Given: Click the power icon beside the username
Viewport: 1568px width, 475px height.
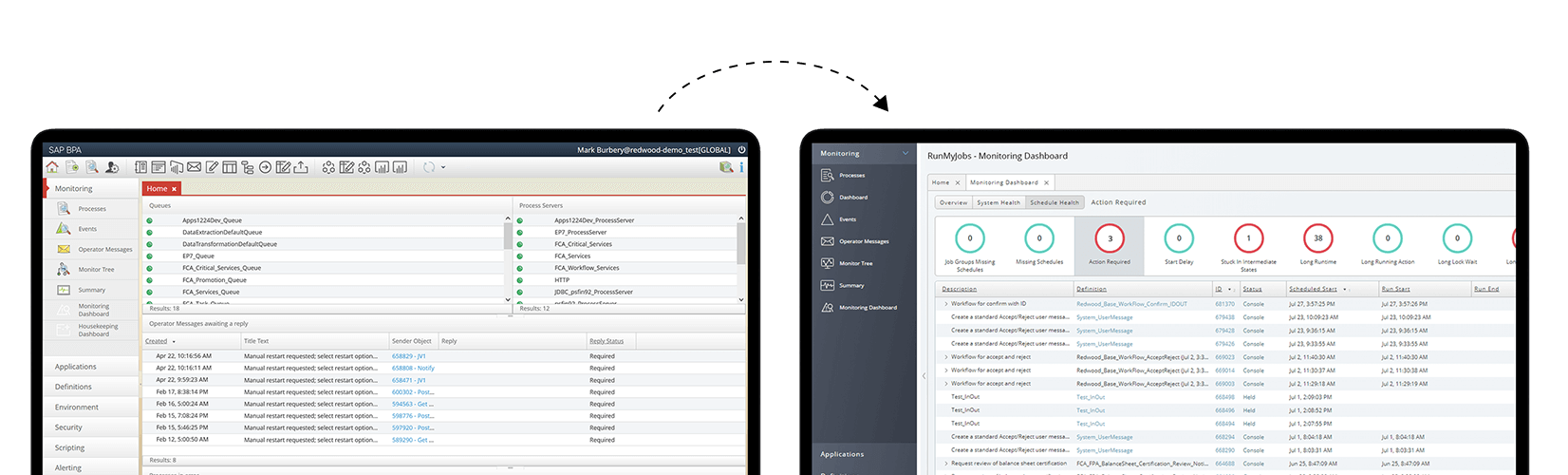Looking at the screenshot, I should click(741, 150).
